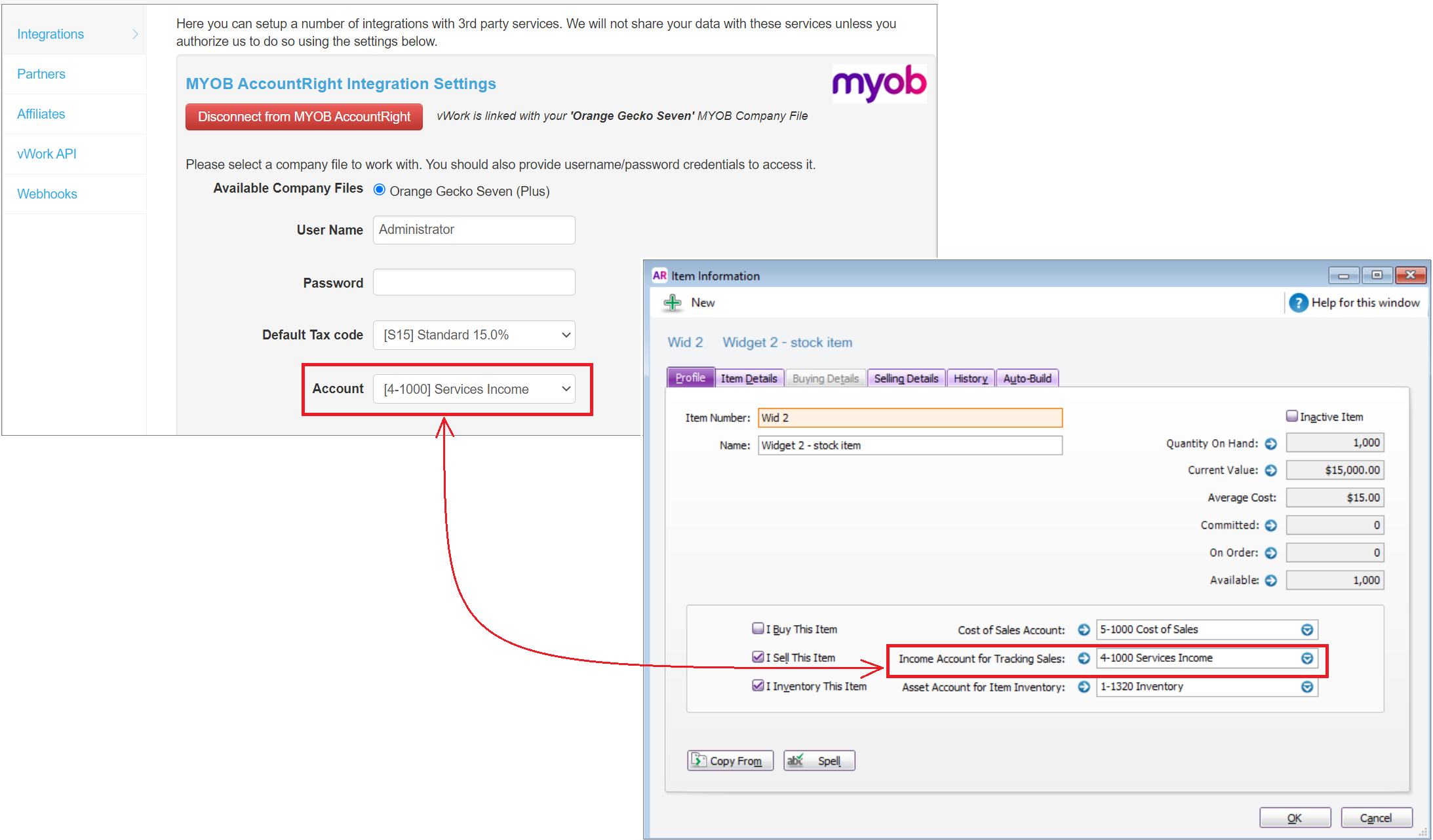This screenshot has width=1433, height=840.
Task: Select Orange Gecko Seven company file radio
Action: tap(379, 190)
